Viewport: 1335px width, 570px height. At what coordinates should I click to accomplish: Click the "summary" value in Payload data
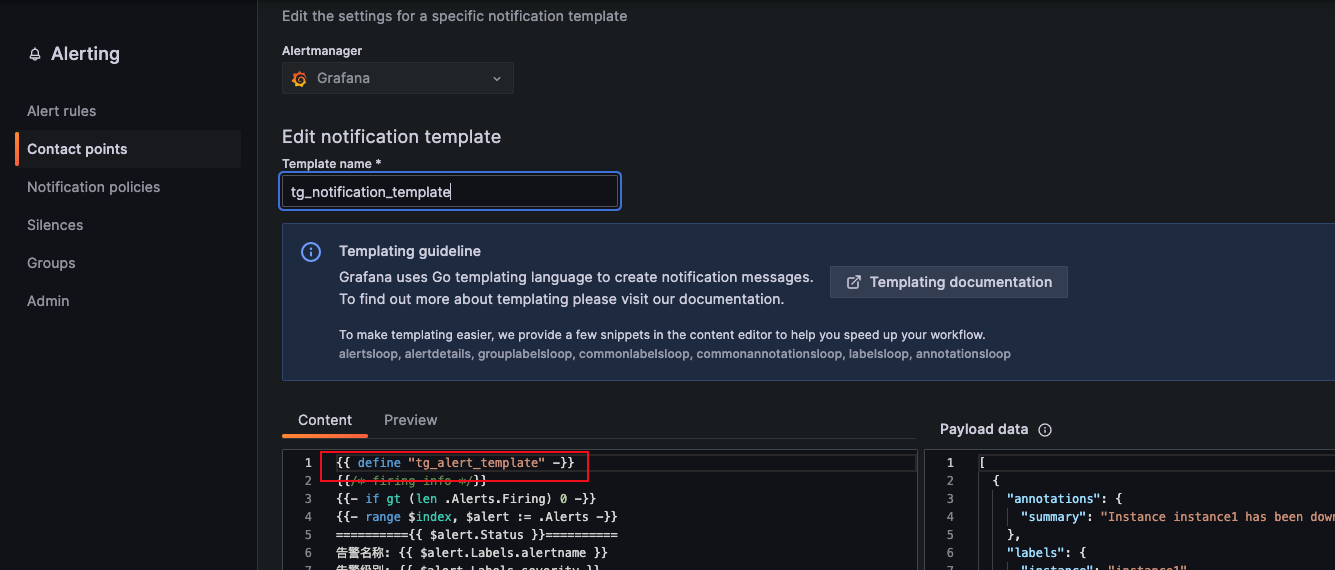[1216, 516]
